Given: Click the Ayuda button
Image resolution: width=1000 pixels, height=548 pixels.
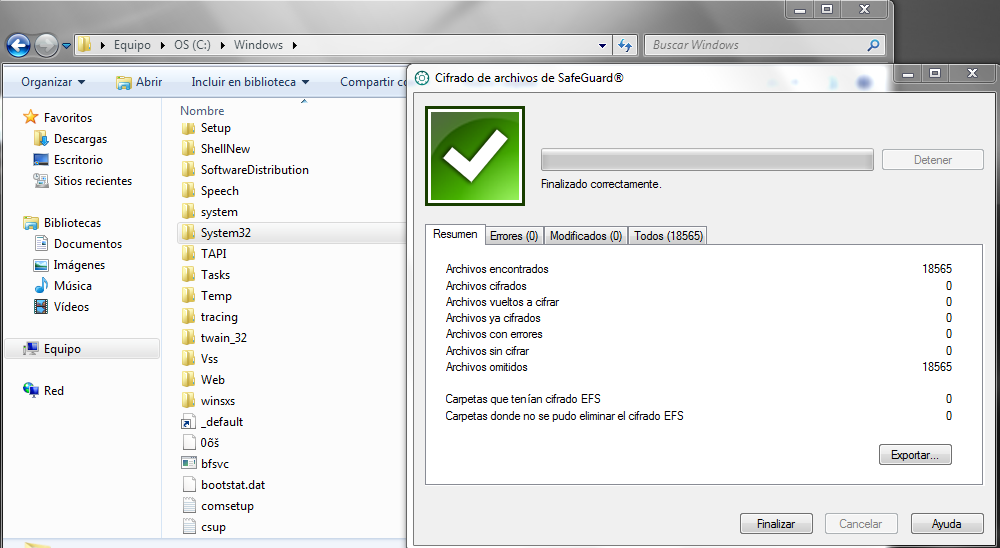Looking at the screenshot, I should tap(946, 524).
